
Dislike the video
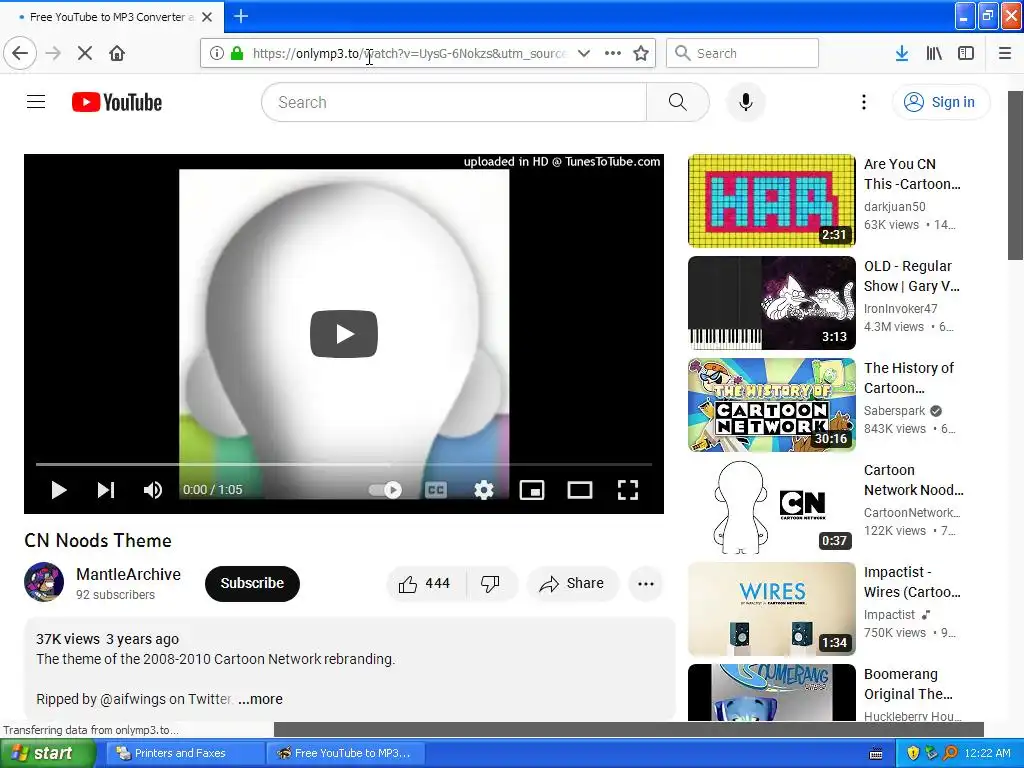(x=491, y=583)
